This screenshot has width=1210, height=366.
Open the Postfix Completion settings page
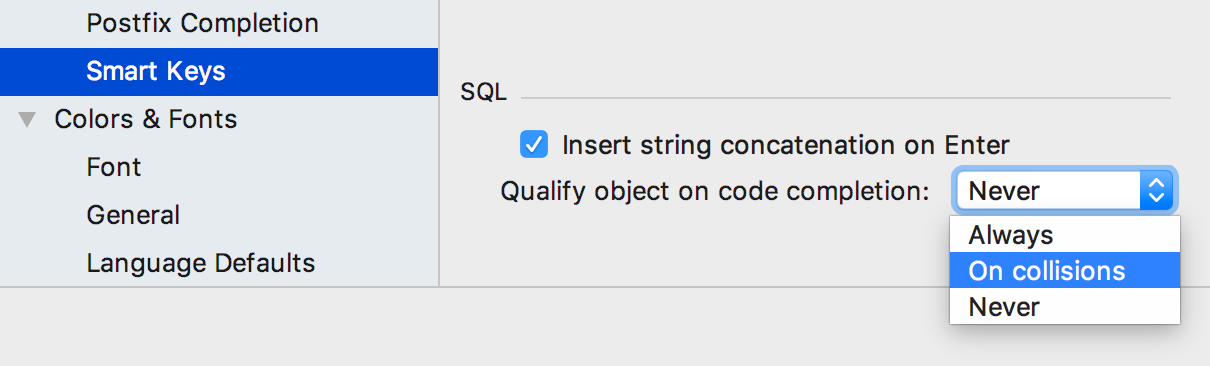point(203,22)
